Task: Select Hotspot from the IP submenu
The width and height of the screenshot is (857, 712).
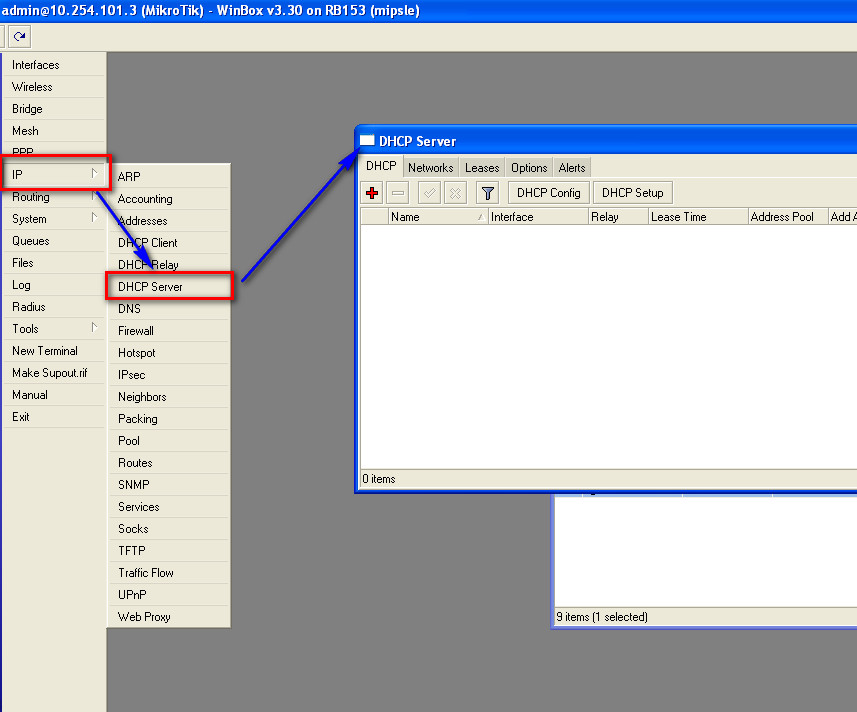Action: 169,352
